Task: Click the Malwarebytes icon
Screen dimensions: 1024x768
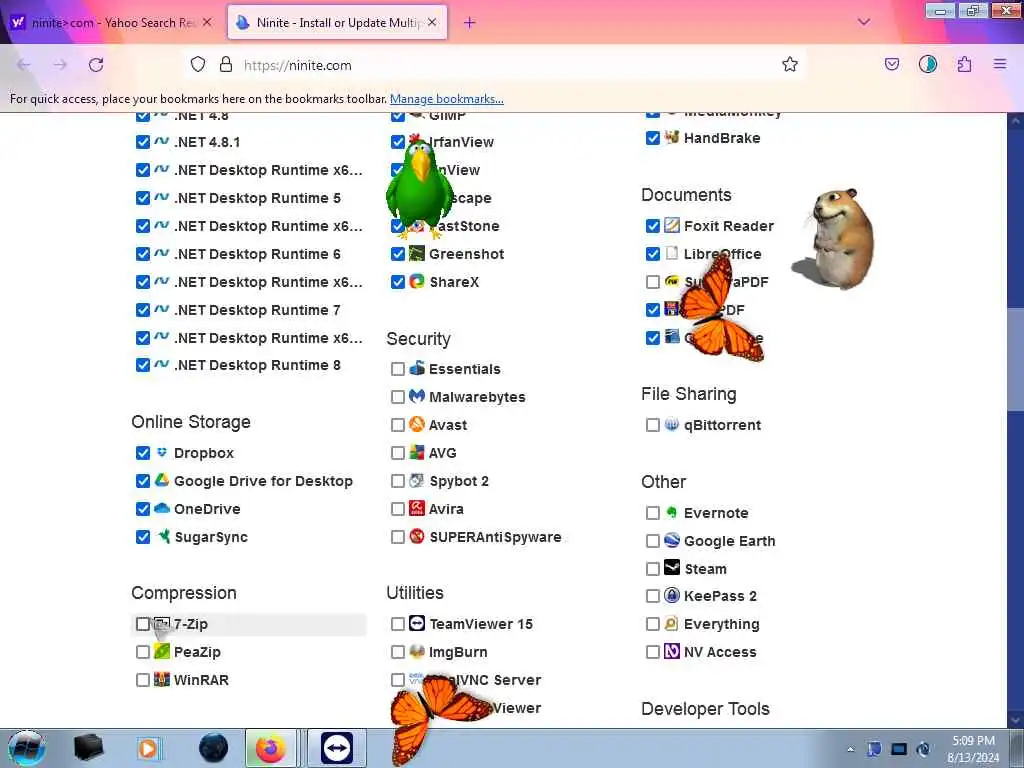Action: click(417, 396)
